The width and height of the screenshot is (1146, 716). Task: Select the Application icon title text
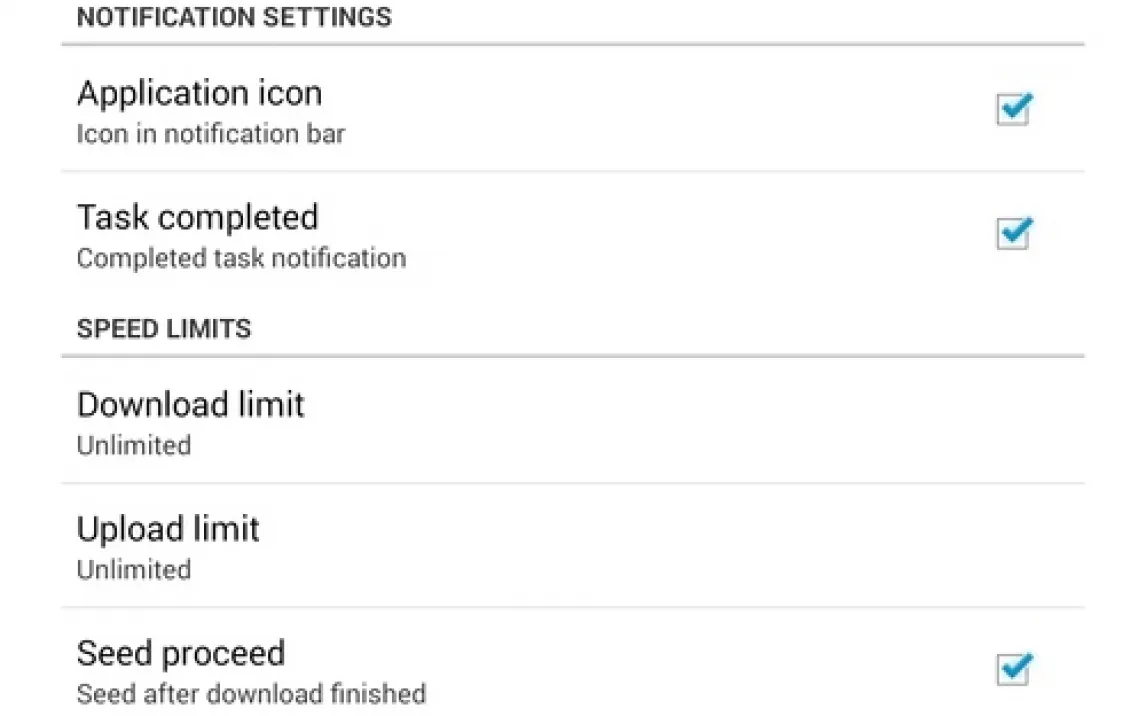click(x=199, y=93)
